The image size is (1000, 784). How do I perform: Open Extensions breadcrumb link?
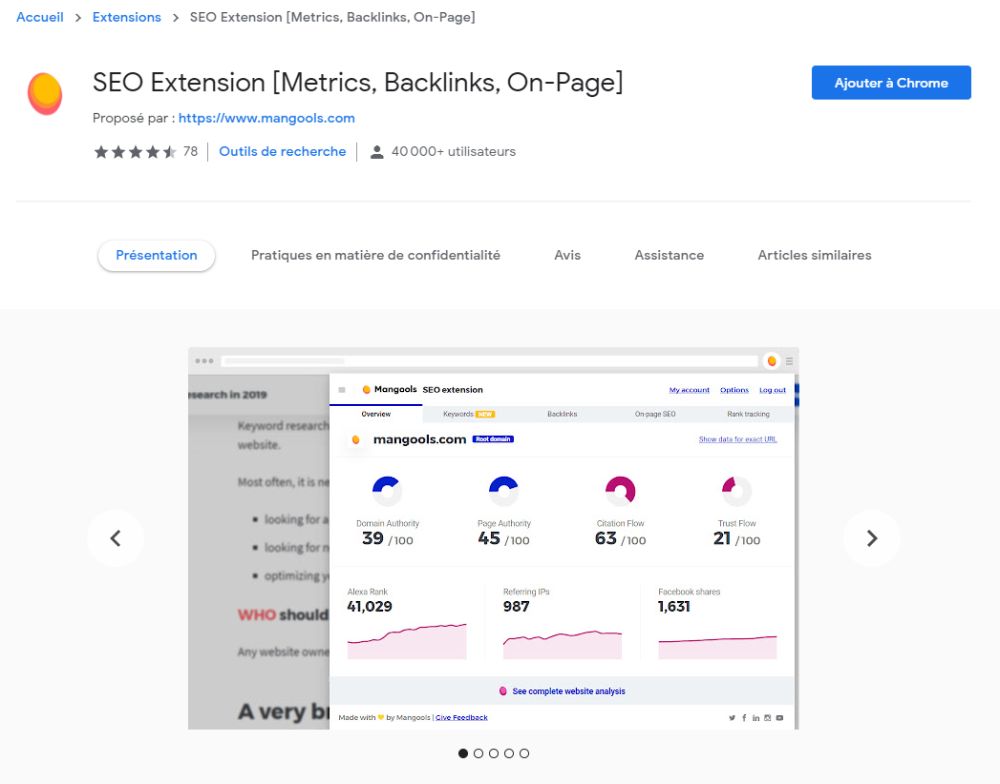(126, 17)
